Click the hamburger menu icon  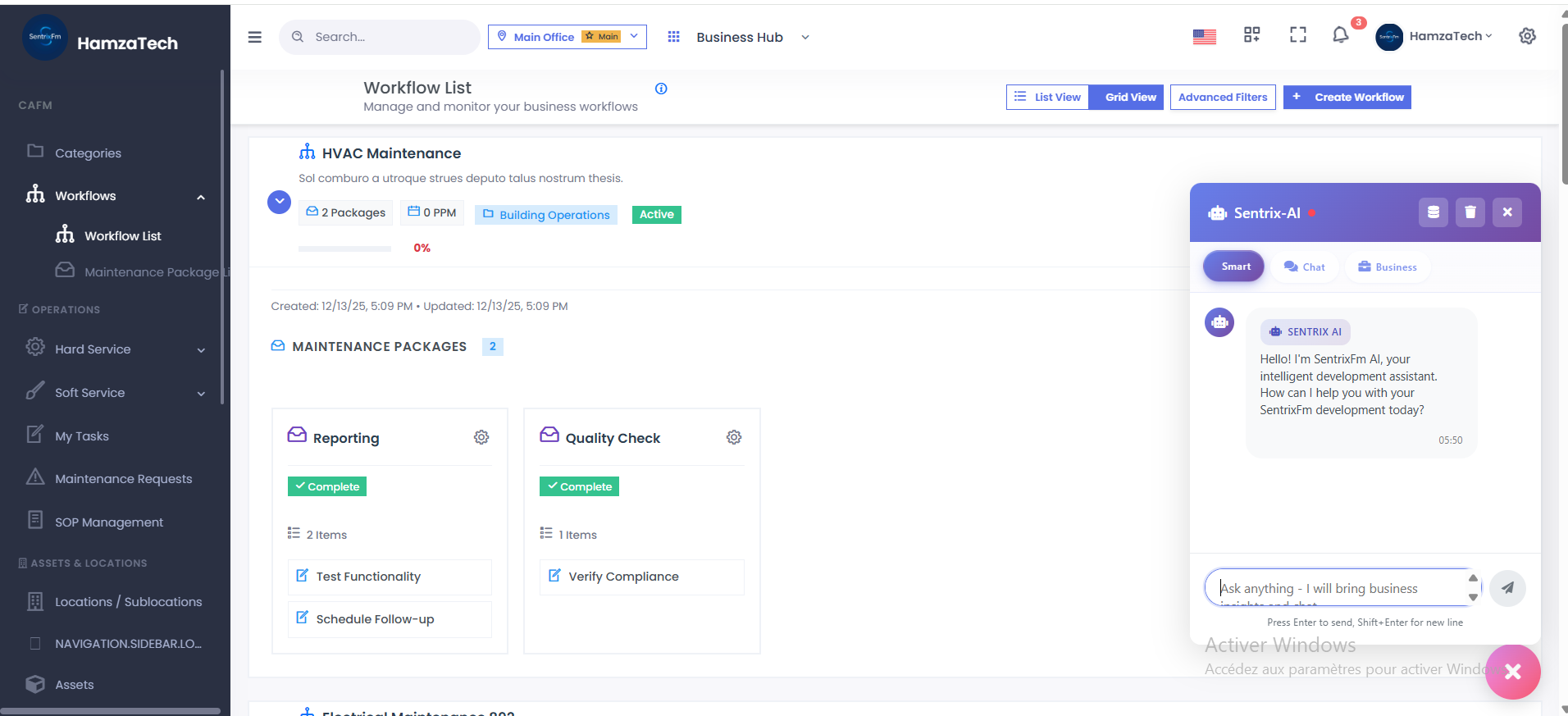click(255, 37)
